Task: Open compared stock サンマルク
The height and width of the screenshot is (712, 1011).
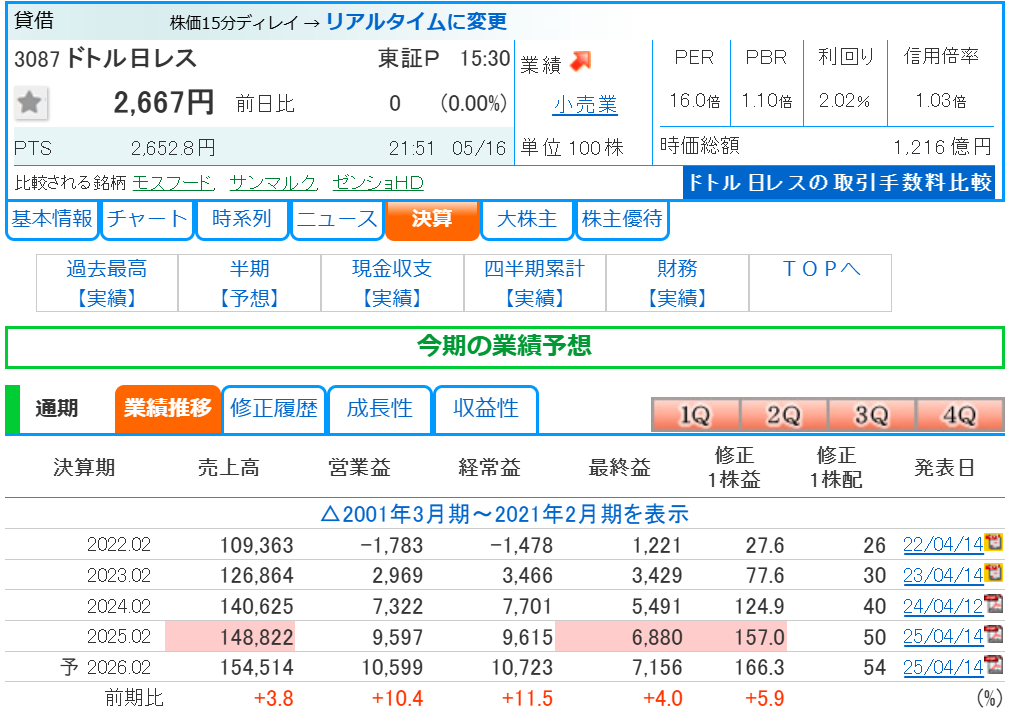Action: coord(273,183)
